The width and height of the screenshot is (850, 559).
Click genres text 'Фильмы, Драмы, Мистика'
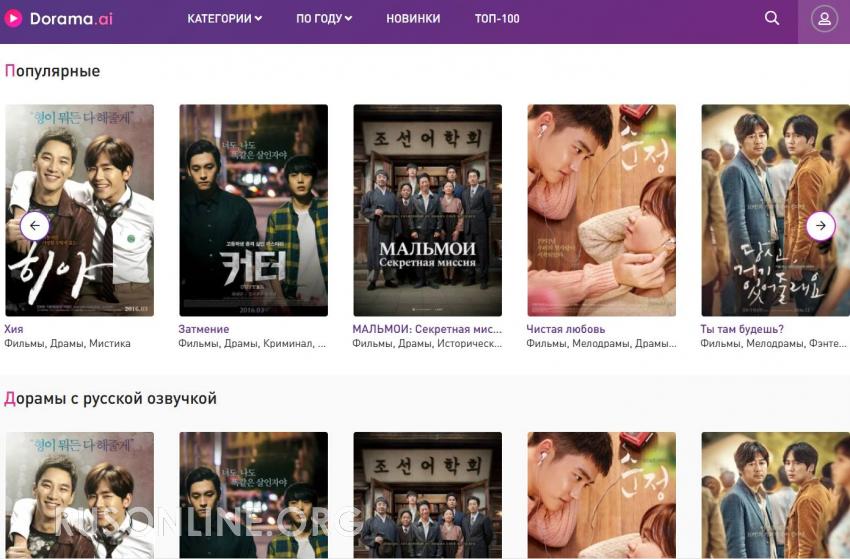tap(67, 343)
